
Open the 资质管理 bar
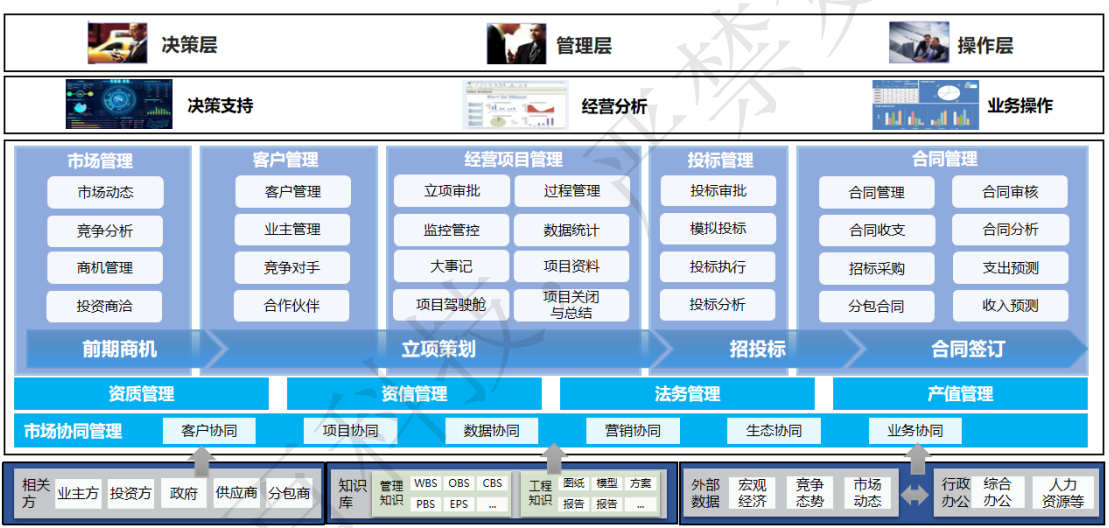(x=141, y=394)
